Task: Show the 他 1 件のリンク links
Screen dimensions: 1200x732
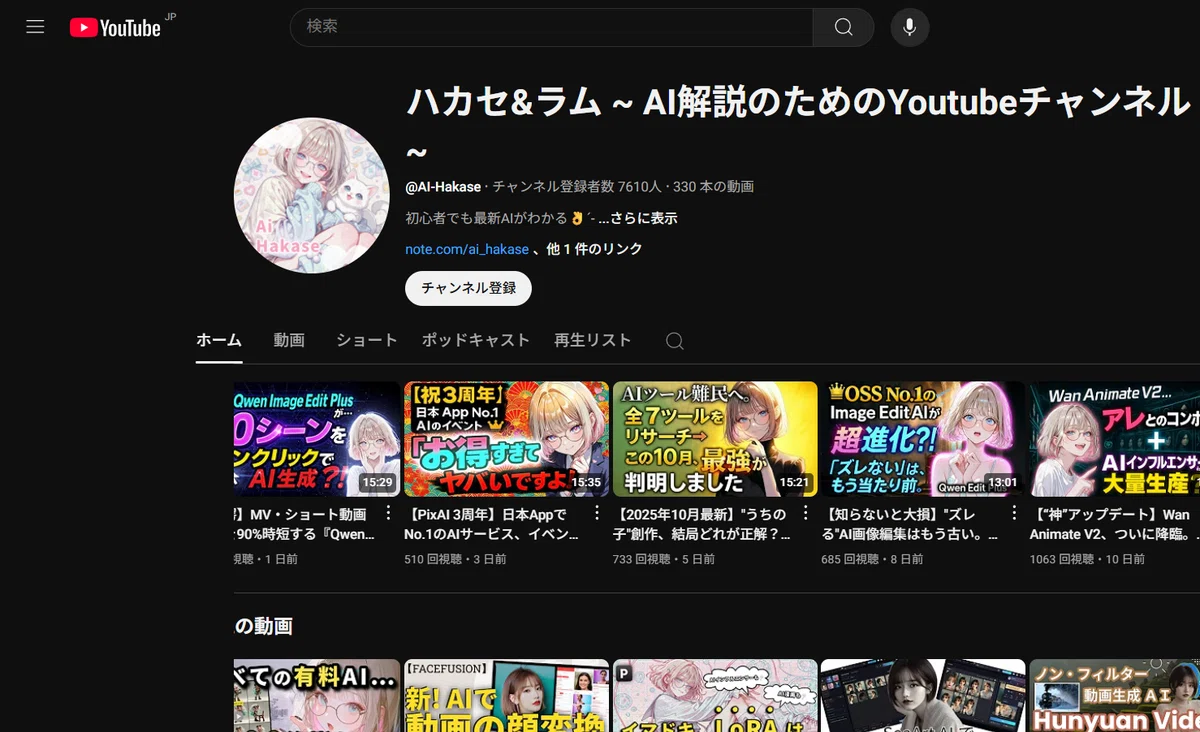Action: 594,249
